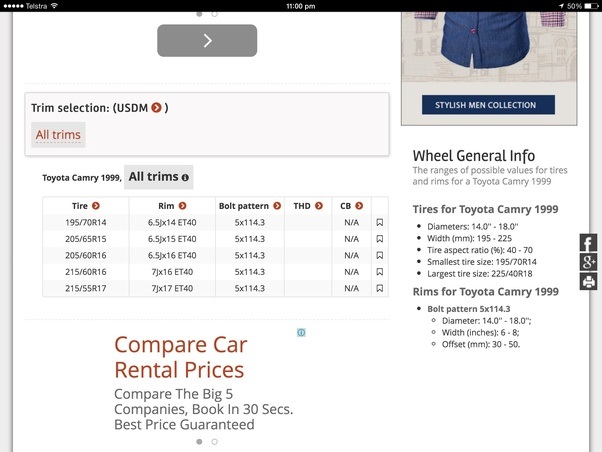
Task: Click the THD column arrow icon
Action: click(x=319, y=206)
